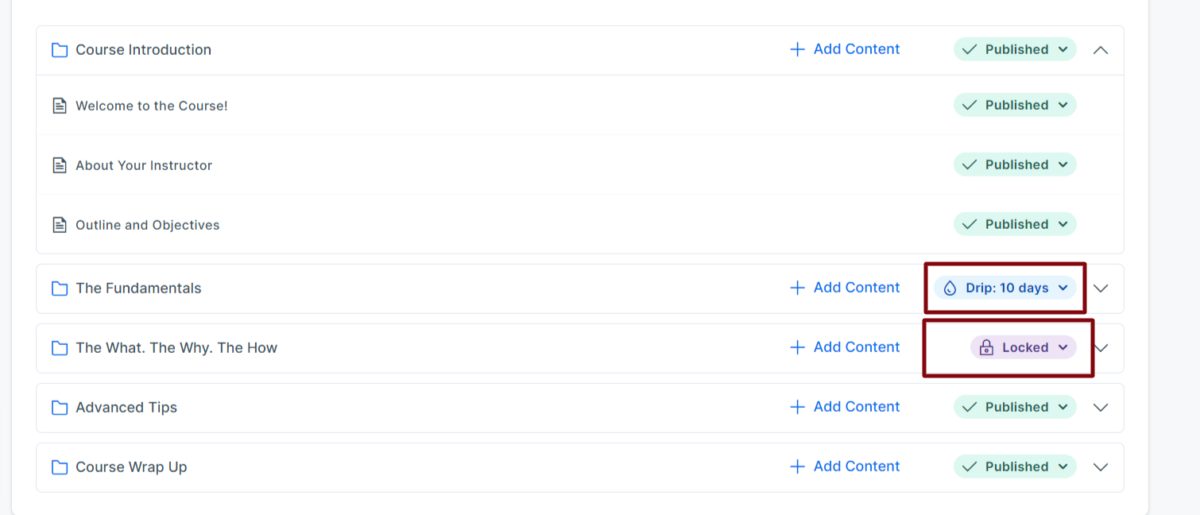Open Published dropdown for Outline and Objectives
Viewport: 1200px width, 515px height.
(x=1015, y=224)
